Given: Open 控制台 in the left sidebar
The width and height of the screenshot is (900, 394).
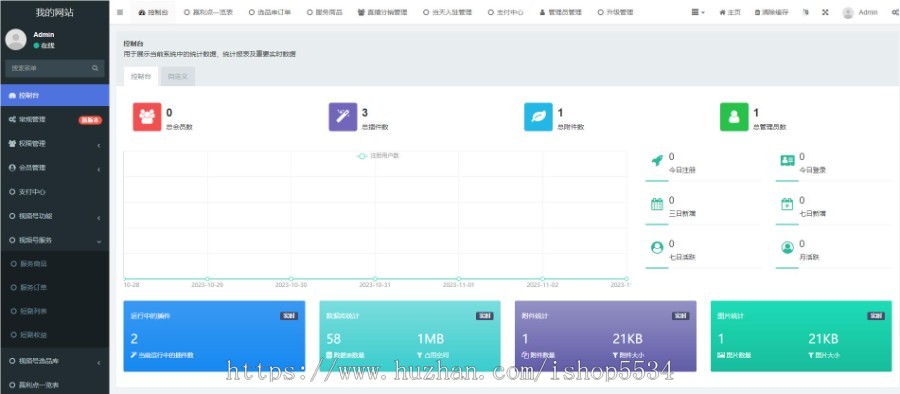Looking at the screenshot, I should [55, 95].
